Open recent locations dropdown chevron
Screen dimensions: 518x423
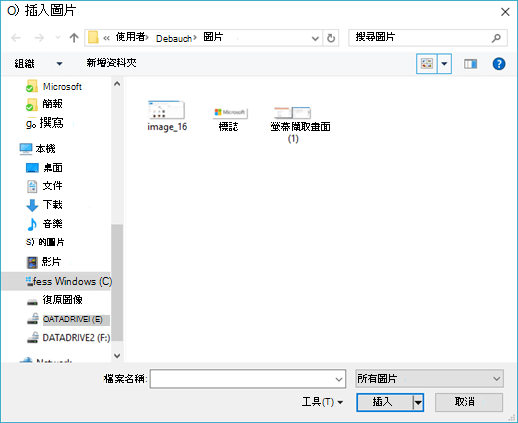click(58, 38)
